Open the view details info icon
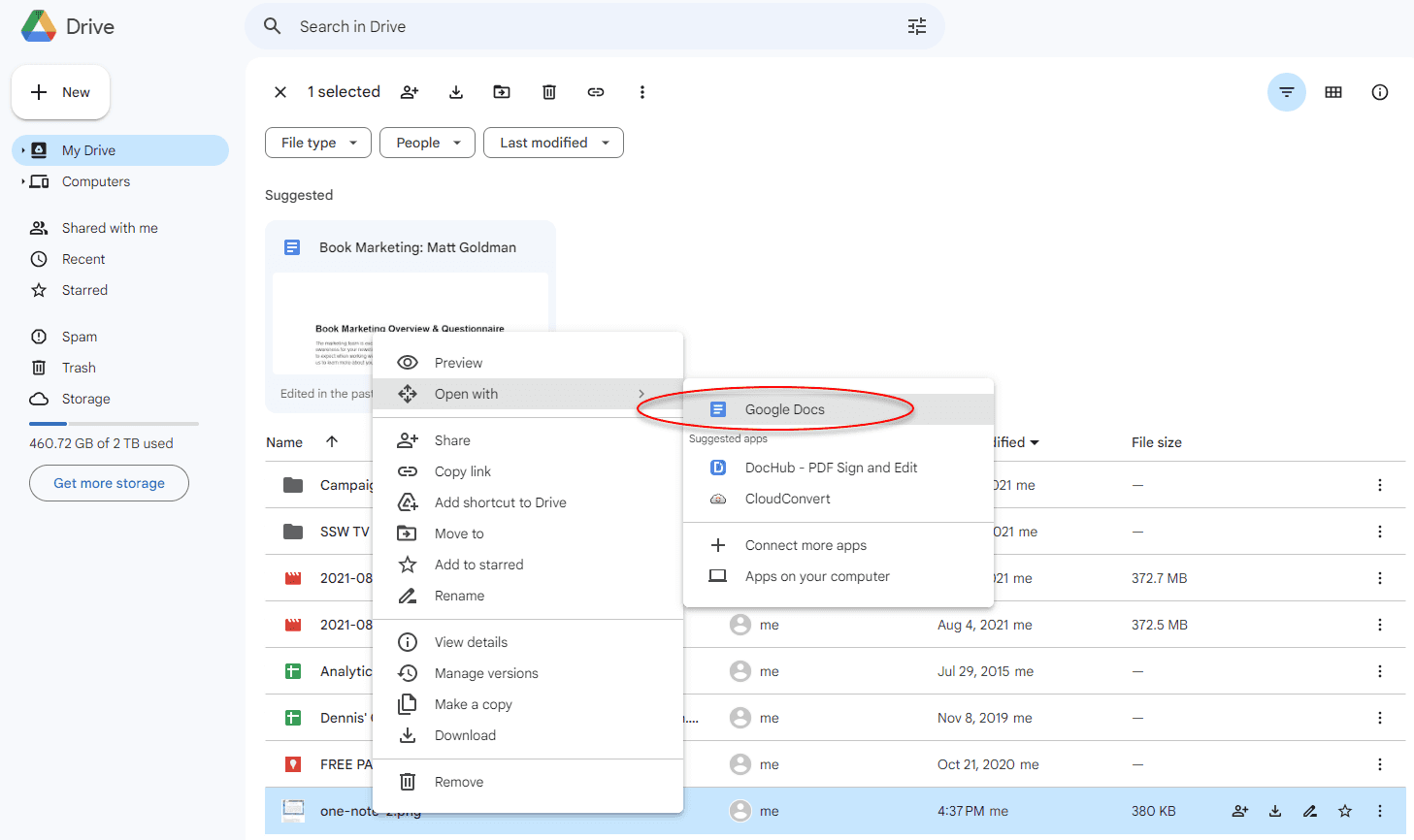1414x840 pixels. pyautogui.click(x=1379, y=92)
